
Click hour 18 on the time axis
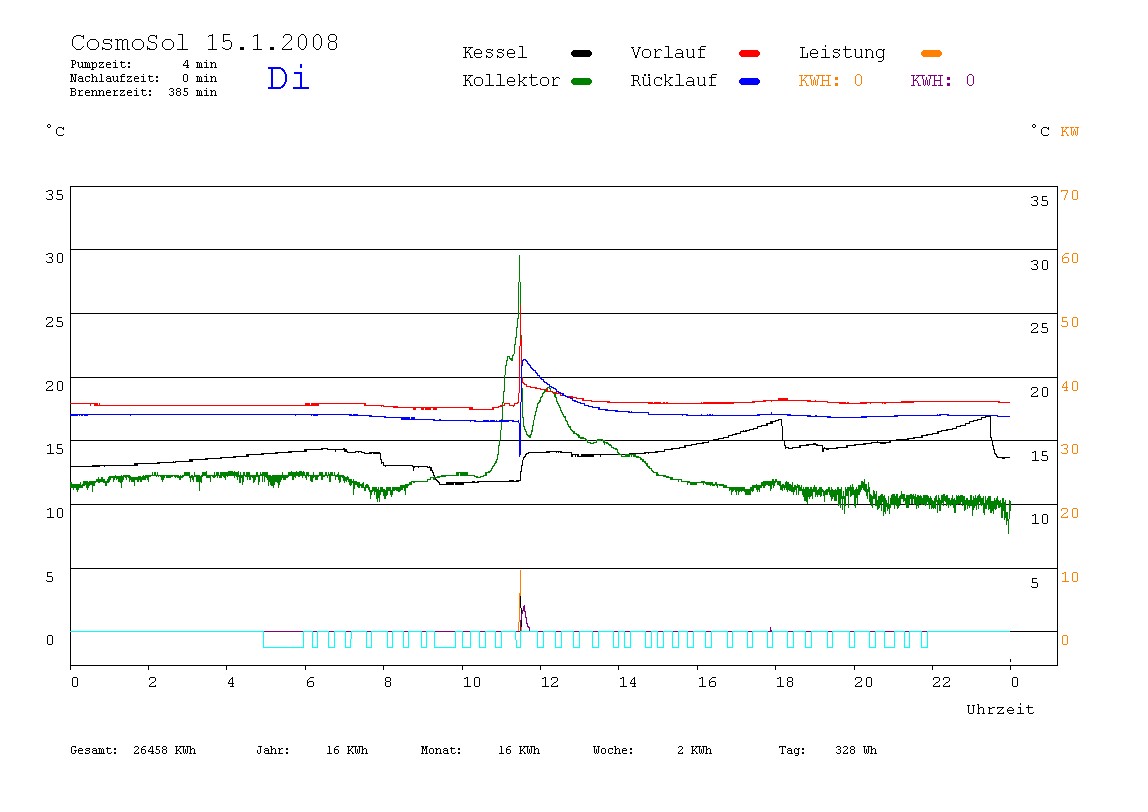[x=784, y=682]
